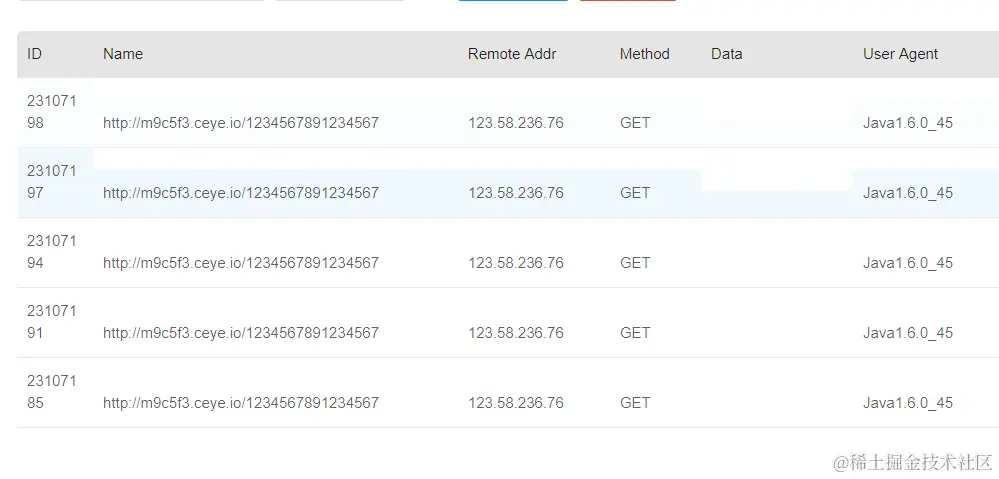Click the Data column header
The height and width of the screenshot is (479, 999).
727,54
